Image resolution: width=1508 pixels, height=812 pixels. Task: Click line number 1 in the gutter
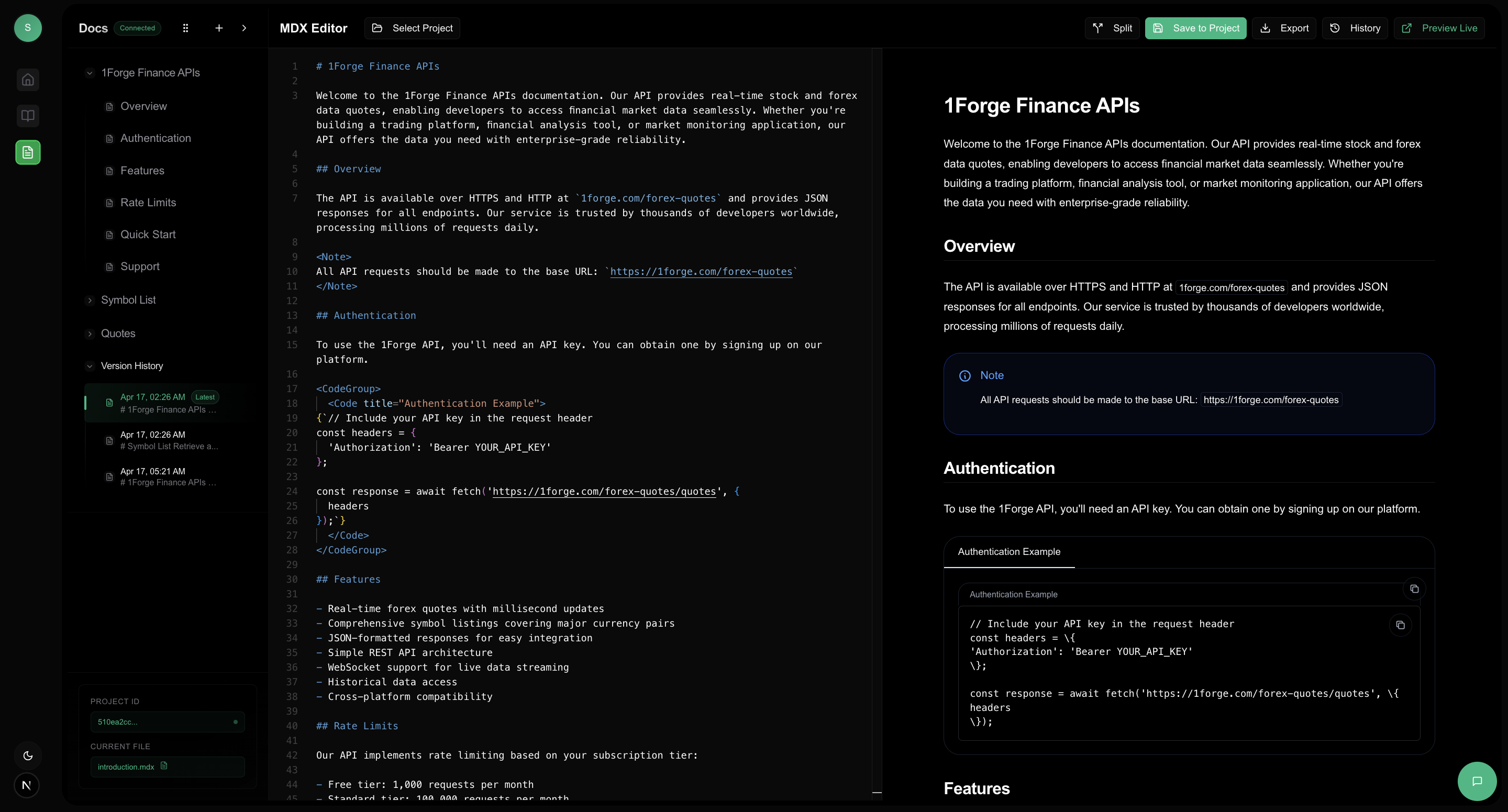[x=295, y=66]
